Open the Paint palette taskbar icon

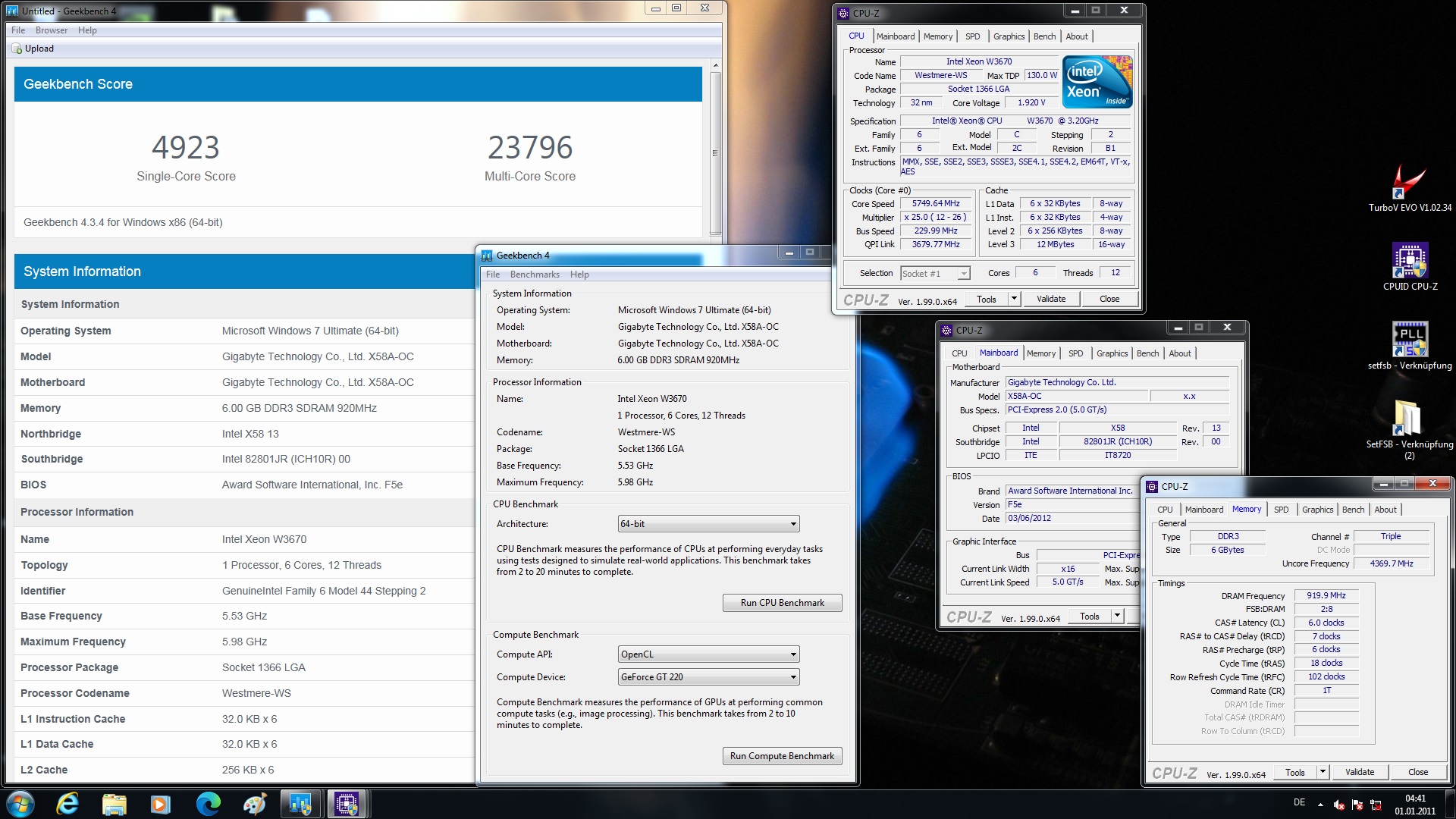tap(254, 804)
